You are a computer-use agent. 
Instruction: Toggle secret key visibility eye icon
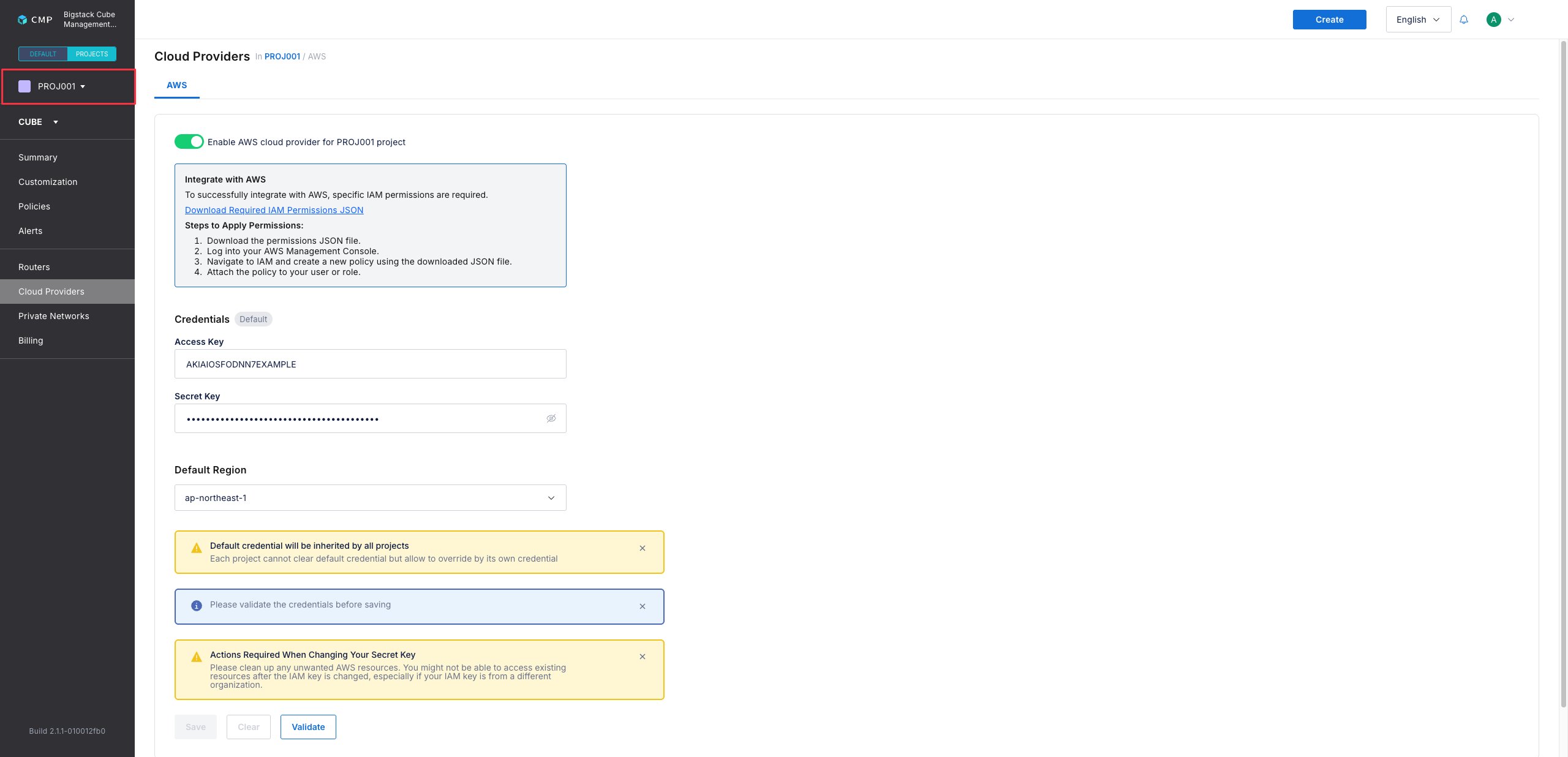[551, 418]
